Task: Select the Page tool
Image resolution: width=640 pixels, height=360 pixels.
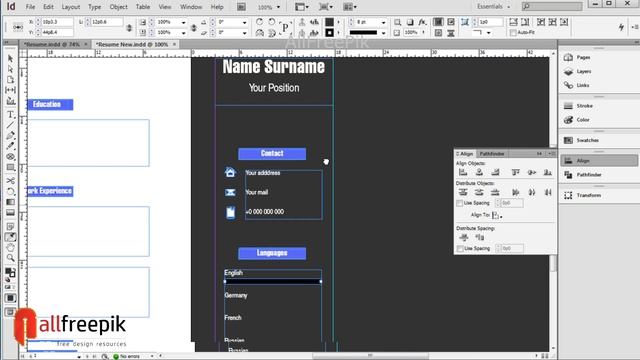Action: [11, 80]
